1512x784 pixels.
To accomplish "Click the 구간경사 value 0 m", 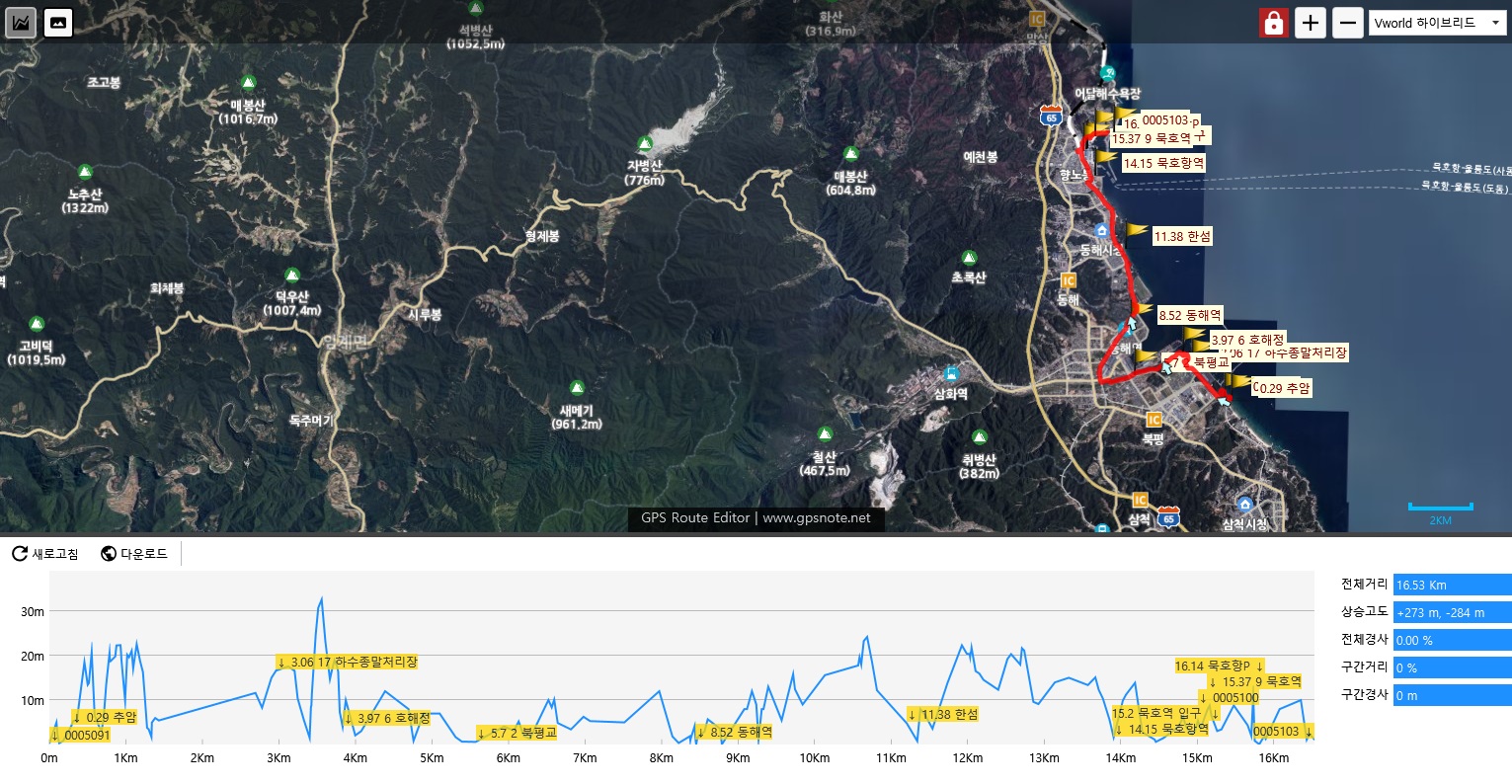I will pyautogui.click(x=1452, y=696).
